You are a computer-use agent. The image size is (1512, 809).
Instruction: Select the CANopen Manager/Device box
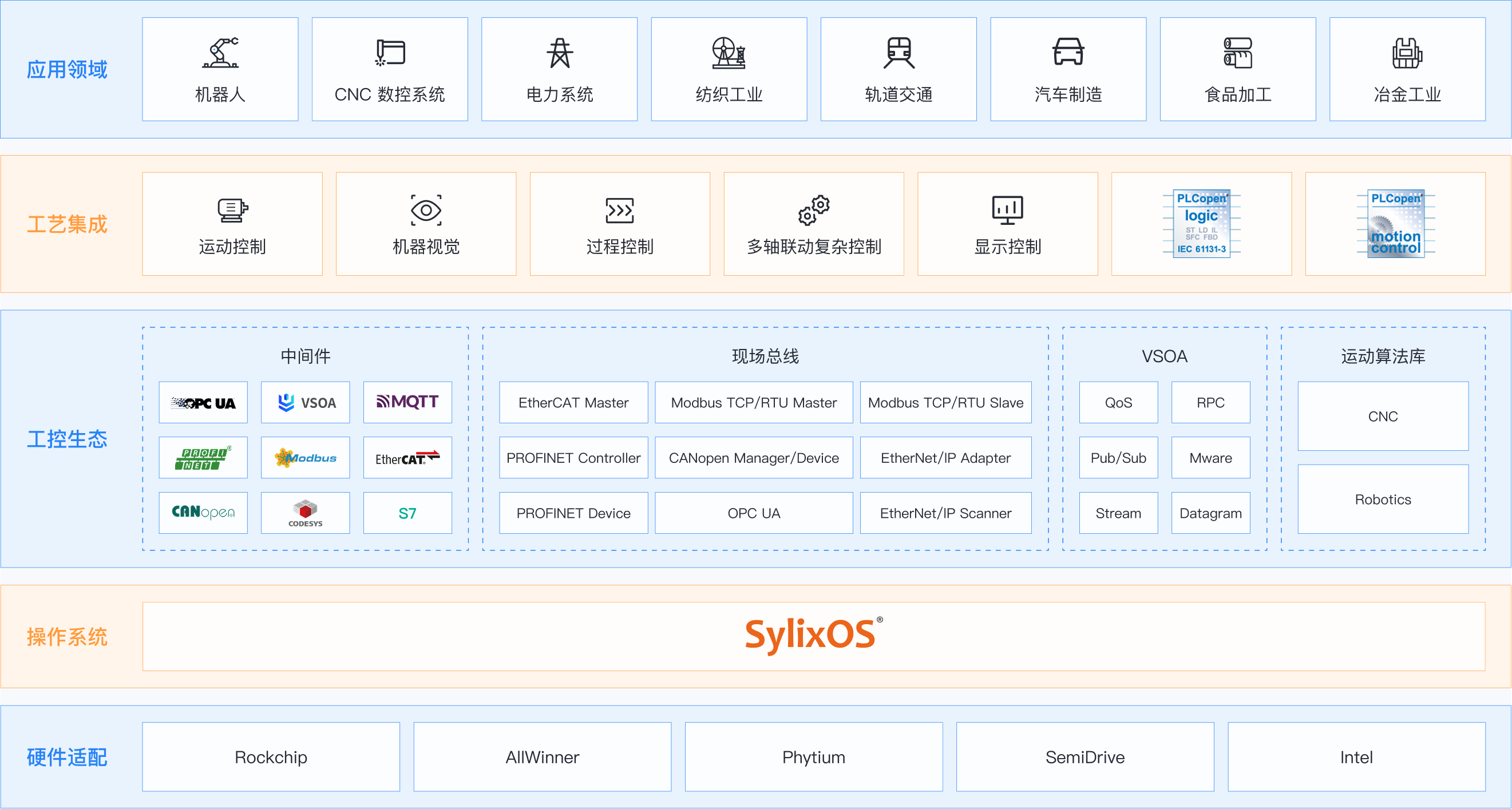point(754,458)
